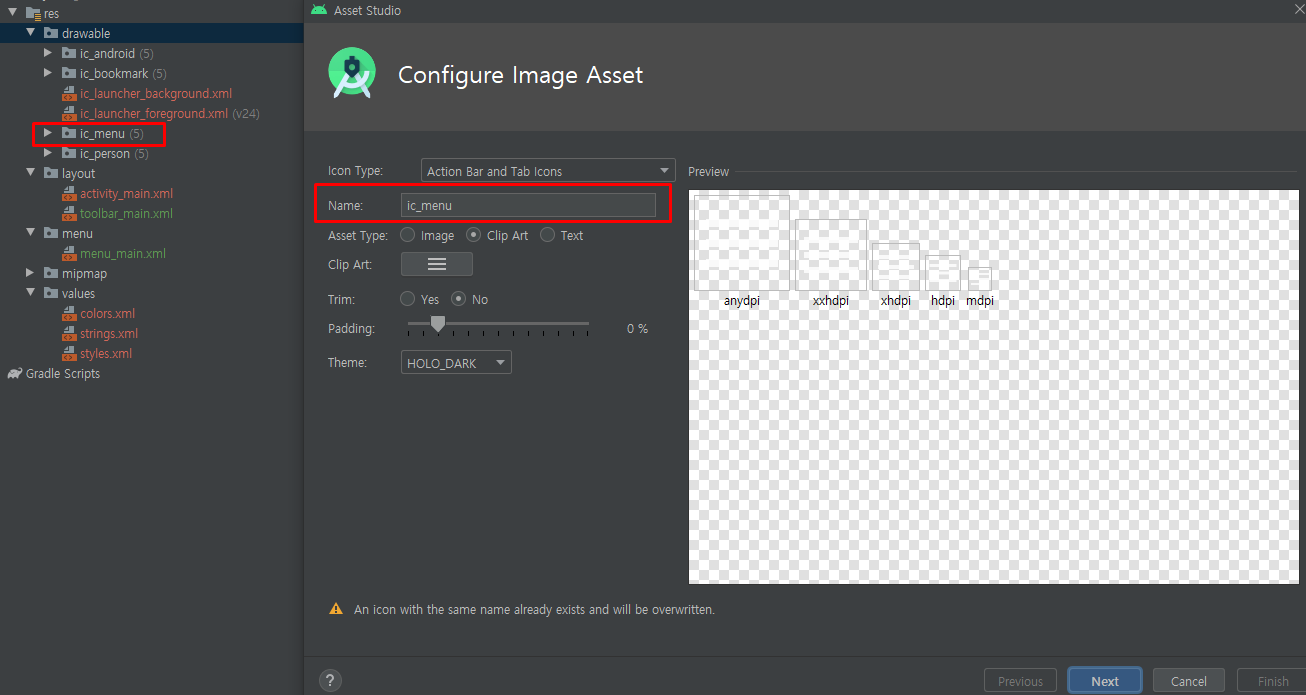This screenshot has width=1306, height=695.
Task: Adjust the Padding slider handle
Action: click(x=437, y=324)
